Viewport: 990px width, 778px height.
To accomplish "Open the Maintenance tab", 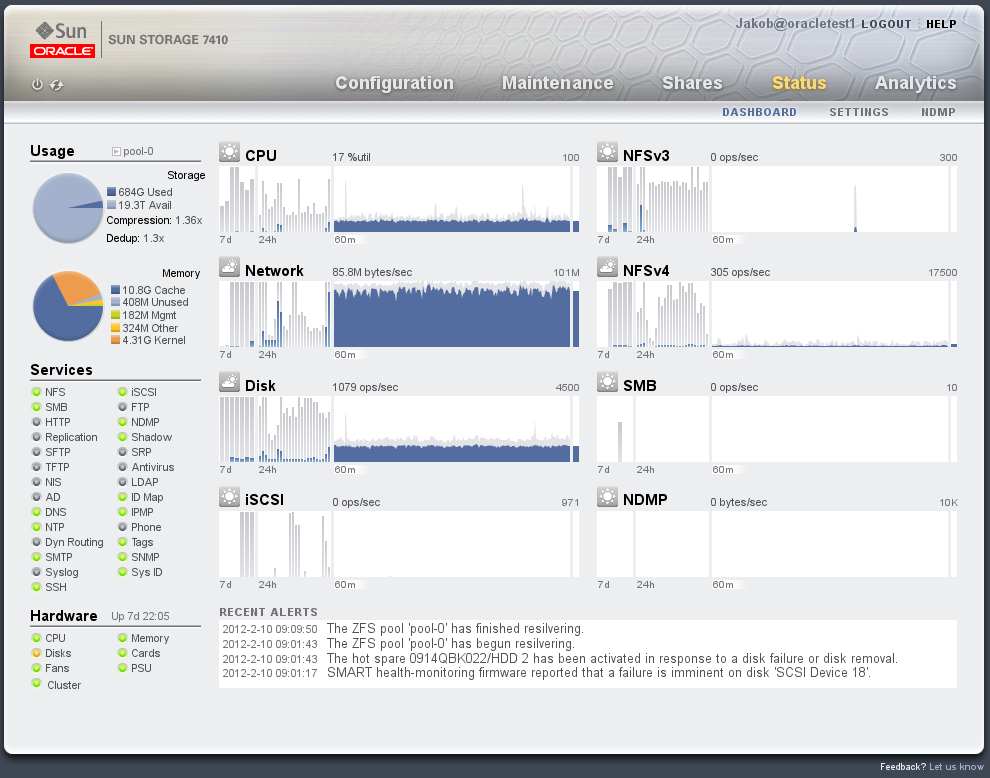I will click(x=558, y=83).
